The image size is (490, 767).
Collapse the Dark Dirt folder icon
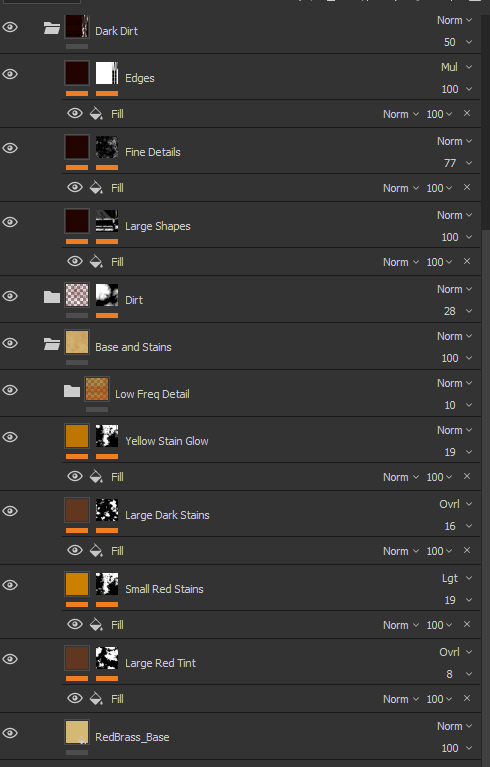coord(51,28)
